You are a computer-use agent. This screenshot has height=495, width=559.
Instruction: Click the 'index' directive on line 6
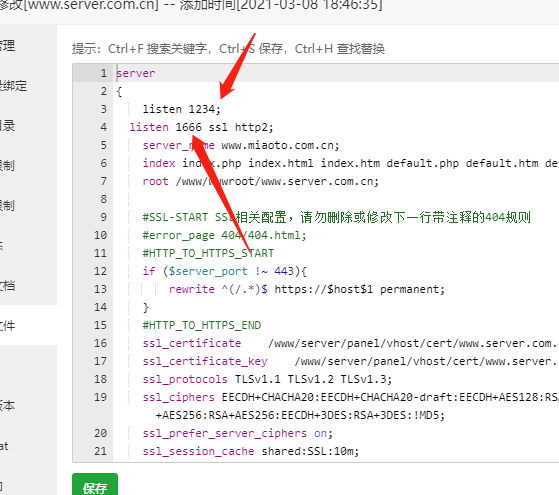pos(159,163)
